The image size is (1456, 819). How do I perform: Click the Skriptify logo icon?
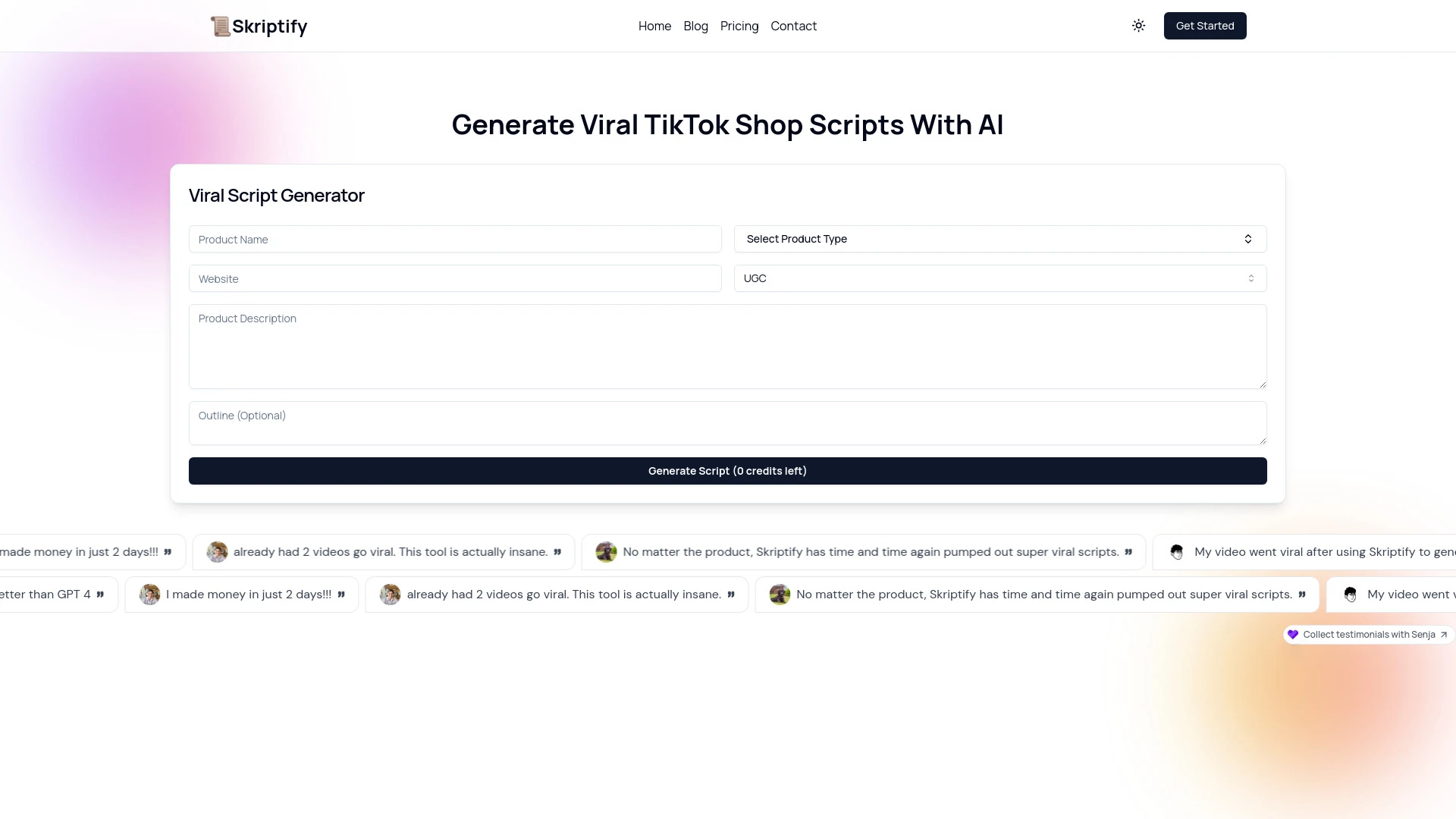(219, 25)
